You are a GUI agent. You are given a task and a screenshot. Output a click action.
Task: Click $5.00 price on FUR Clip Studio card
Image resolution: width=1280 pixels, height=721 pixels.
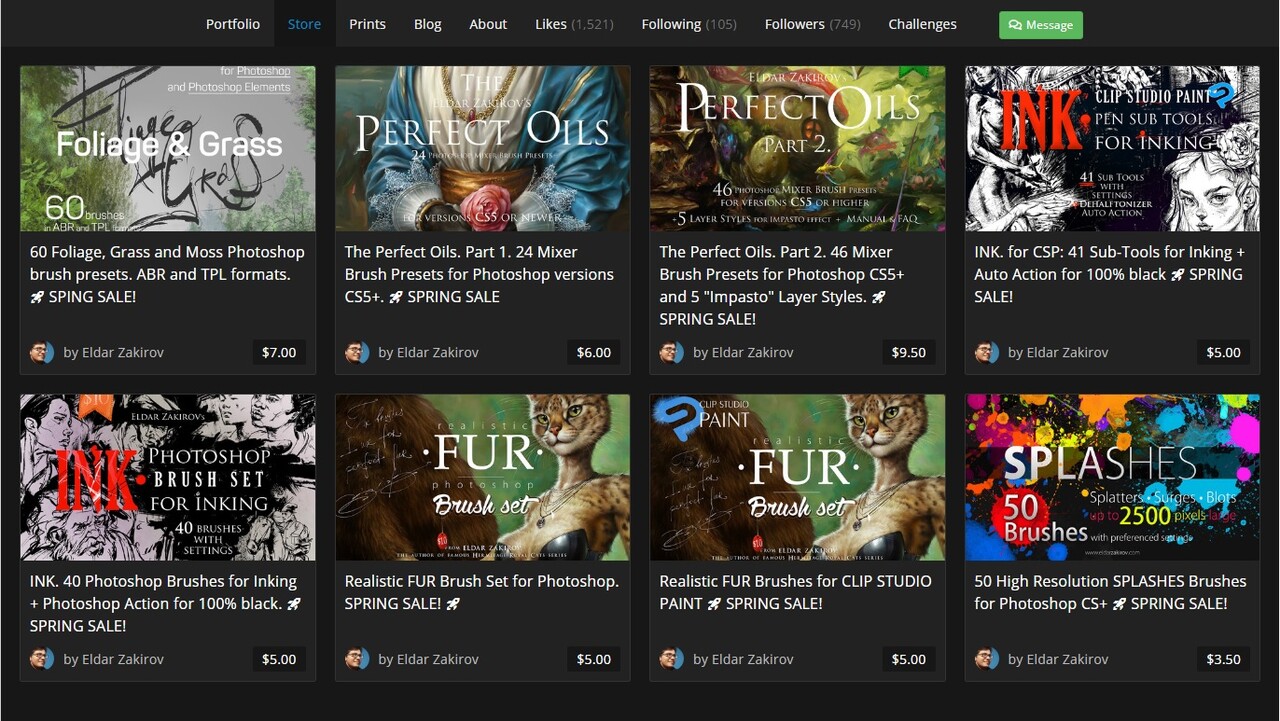click(x=909, y=659)
